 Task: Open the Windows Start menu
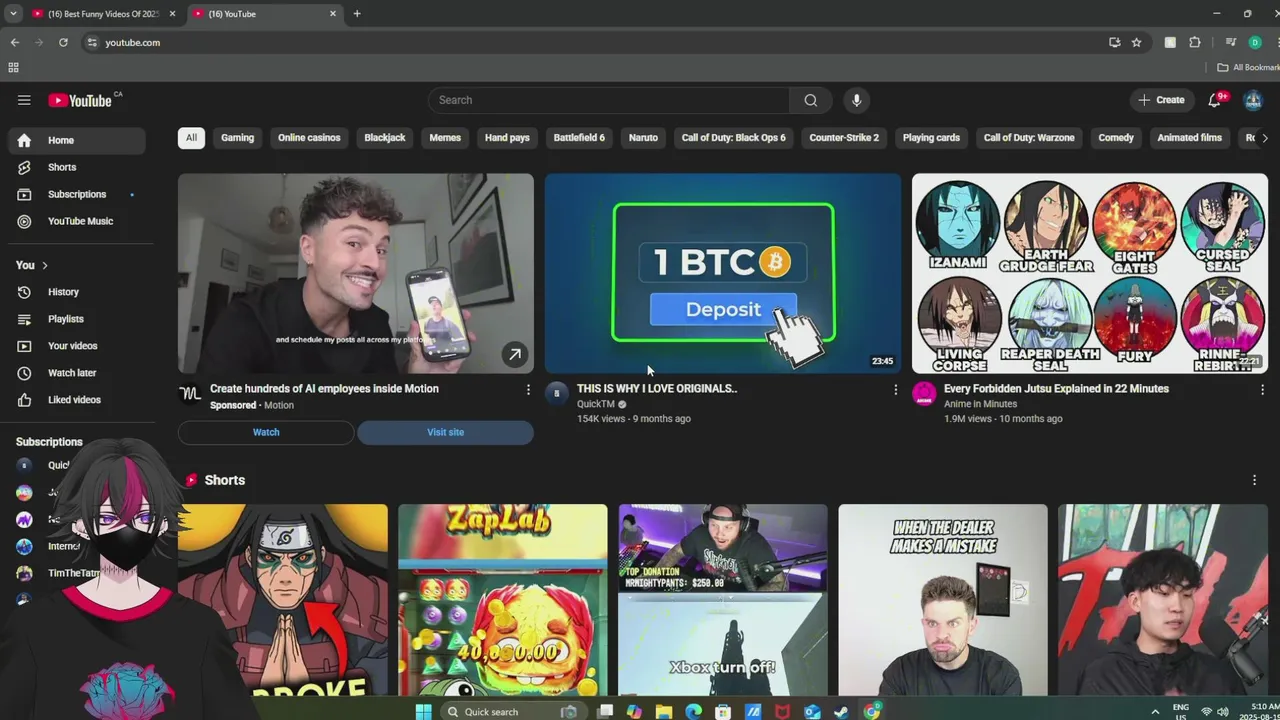tap(423, 711)
